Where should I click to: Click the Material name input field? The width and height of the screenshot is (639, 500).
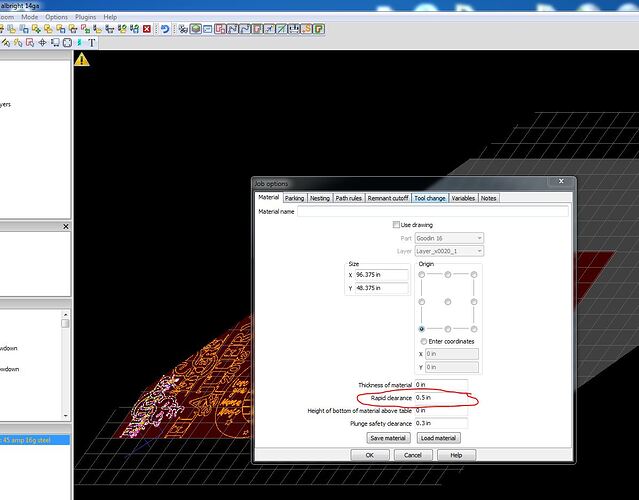tap(433, 211)
